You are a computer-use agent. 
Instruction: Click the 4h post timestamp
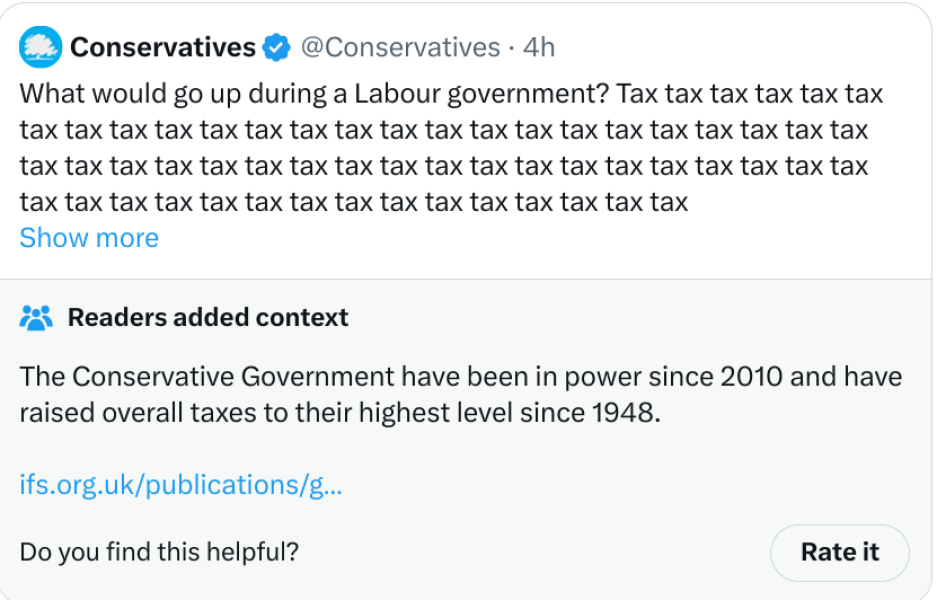point(539,47)
